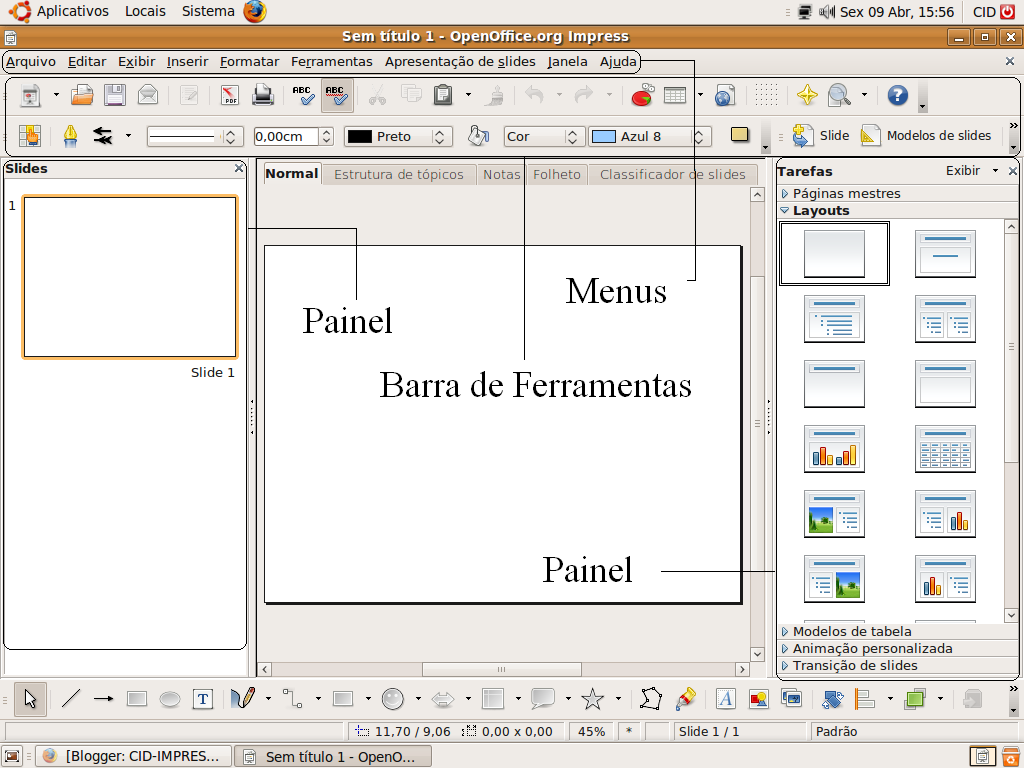Click the Zoom magnifier icon

pyautogui.click(x=839, y=95)
